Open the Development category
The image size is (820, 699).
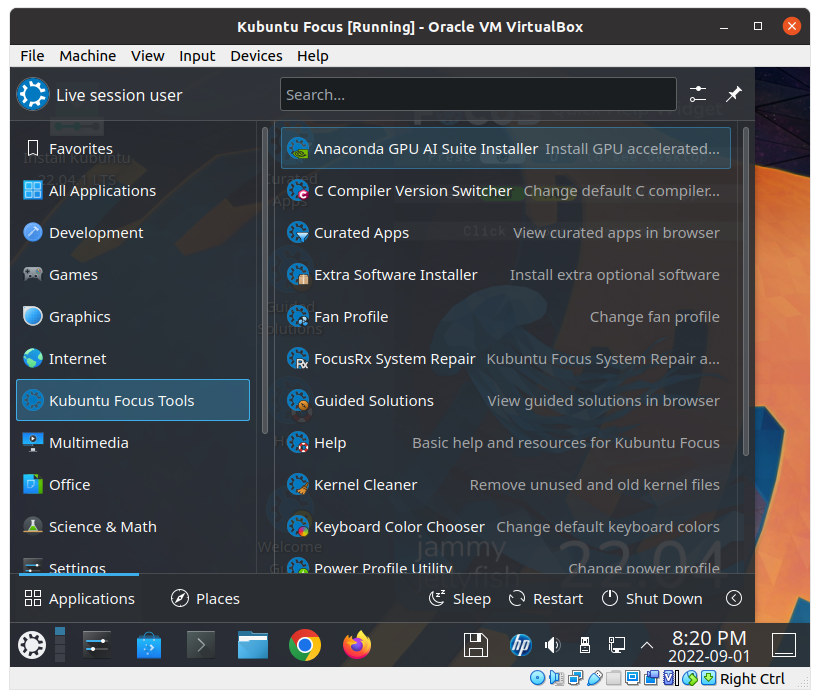133,233
